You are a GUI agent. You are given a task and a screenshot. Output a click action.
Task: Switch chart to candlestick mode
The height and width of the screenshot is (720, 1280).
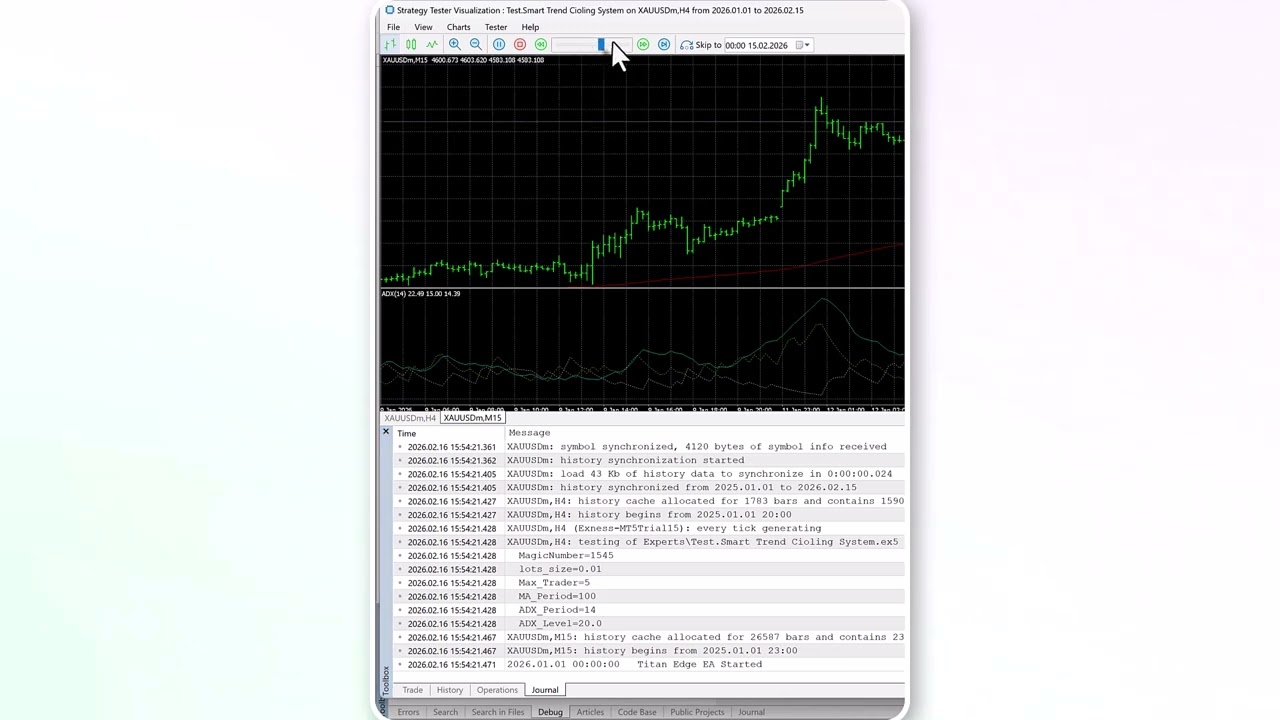tap(411, 45)
